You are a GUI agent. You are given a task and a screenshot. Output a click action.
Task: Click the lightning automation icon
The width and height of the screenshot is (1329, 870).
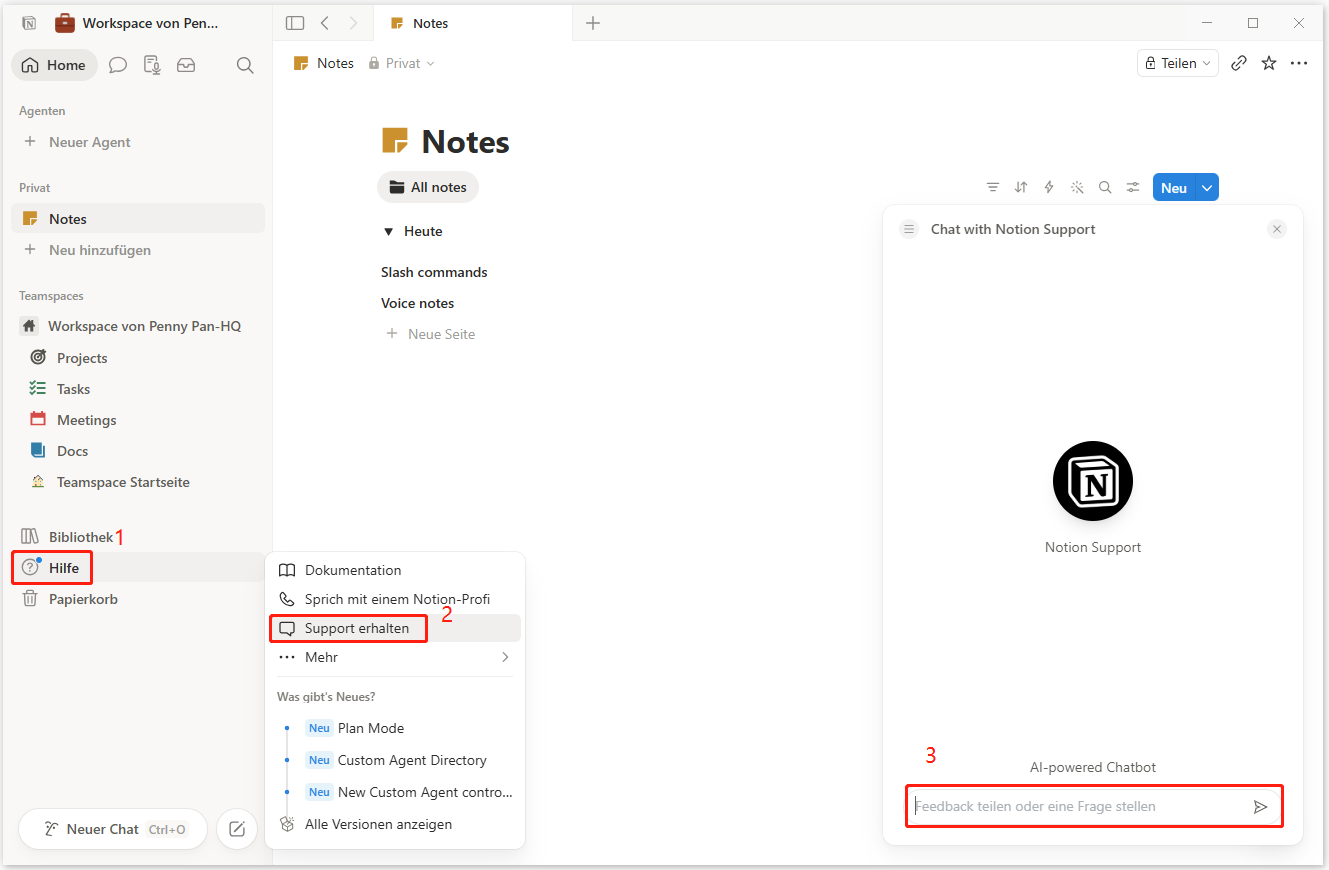[1049, 187]
